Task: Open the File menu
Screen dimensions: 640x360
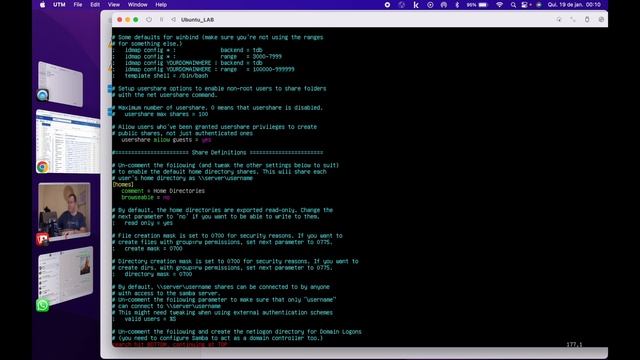Action: coord(78,5)
